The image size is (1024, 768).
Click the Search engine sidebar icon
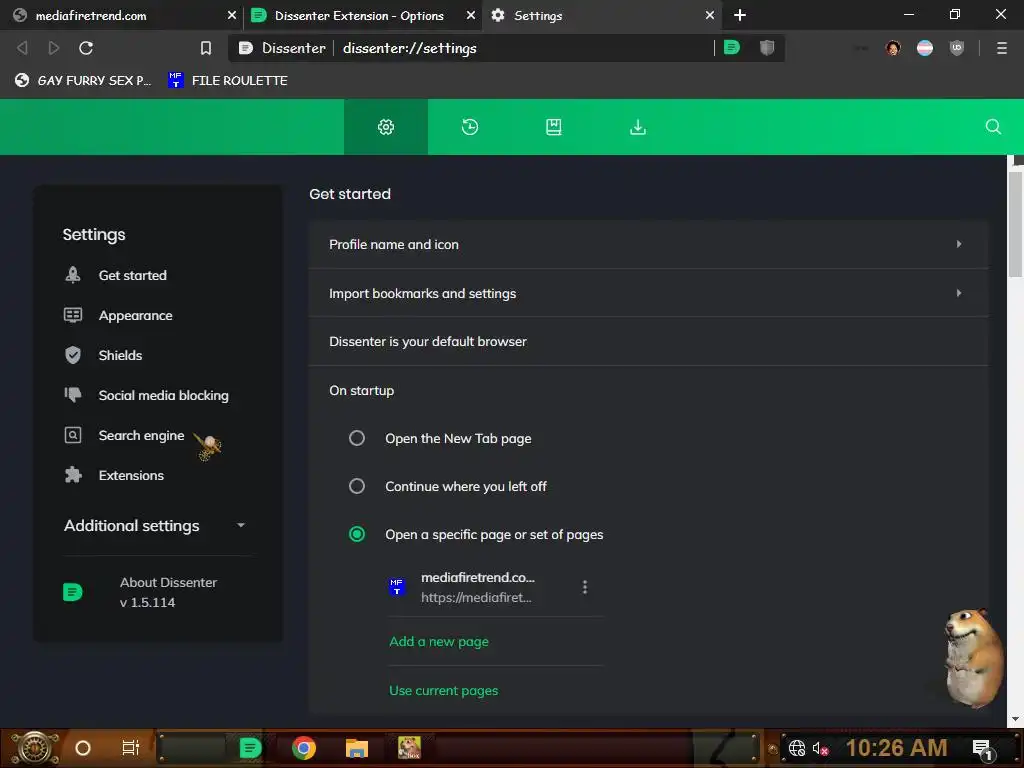coord(72,435)
